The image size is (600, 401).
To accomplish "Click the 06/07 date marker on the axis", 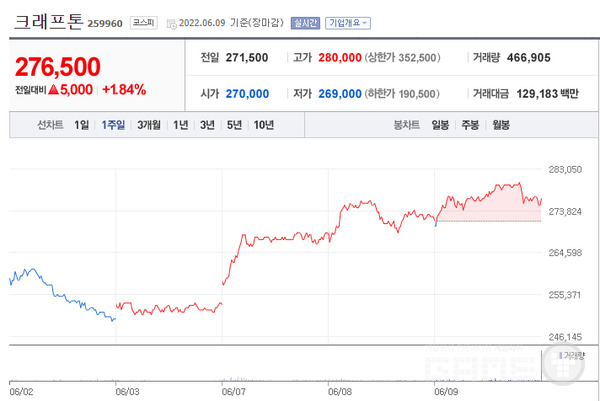I will click(232, 392).
